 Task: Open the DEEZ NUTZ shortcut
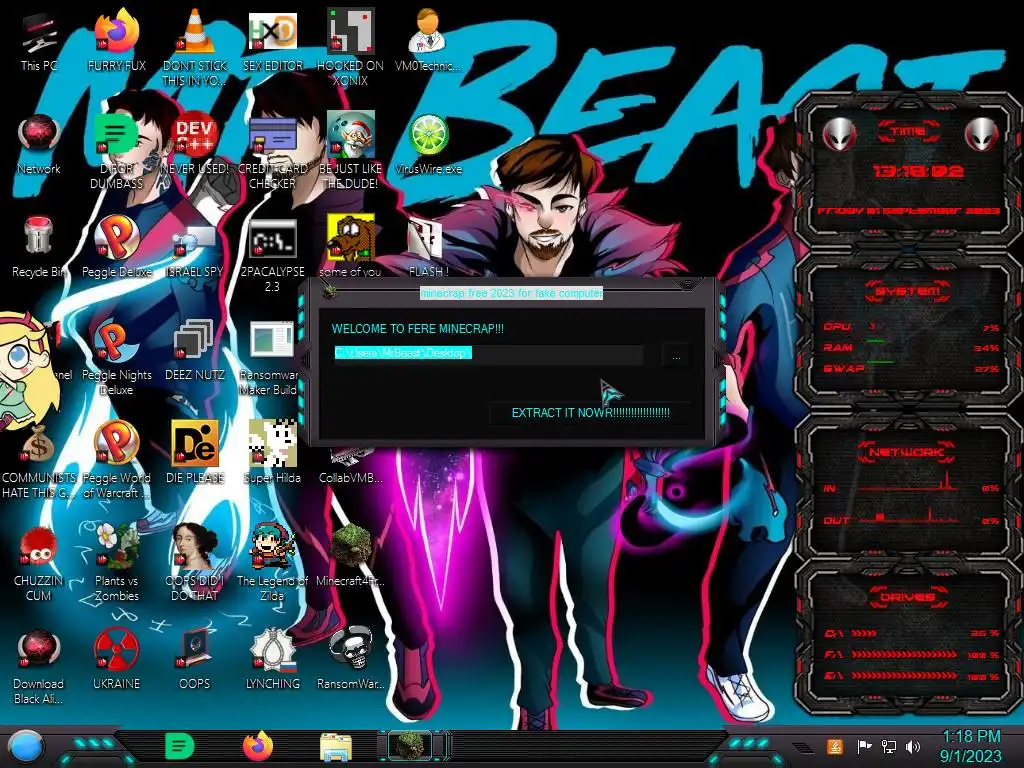pyautogui.click(x=195, y=350)
